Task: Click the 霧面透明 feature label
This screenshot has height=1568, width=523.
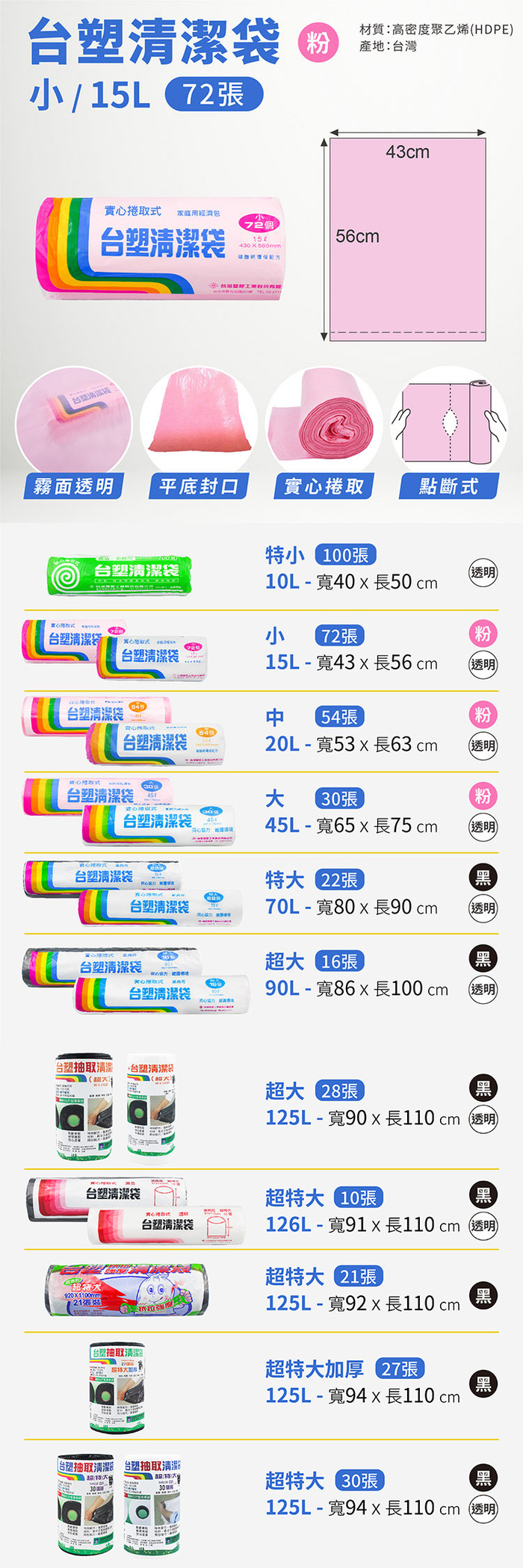Action: point(73,486)
